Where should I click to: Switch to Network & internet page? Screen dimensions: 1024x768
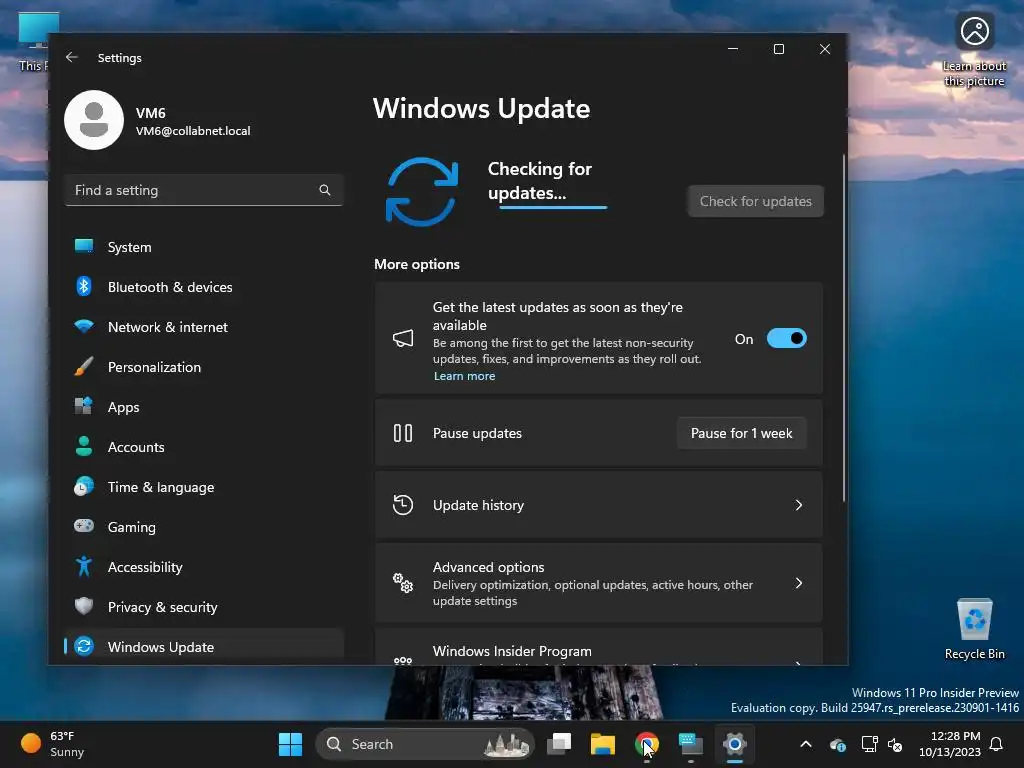click(204, 327)
